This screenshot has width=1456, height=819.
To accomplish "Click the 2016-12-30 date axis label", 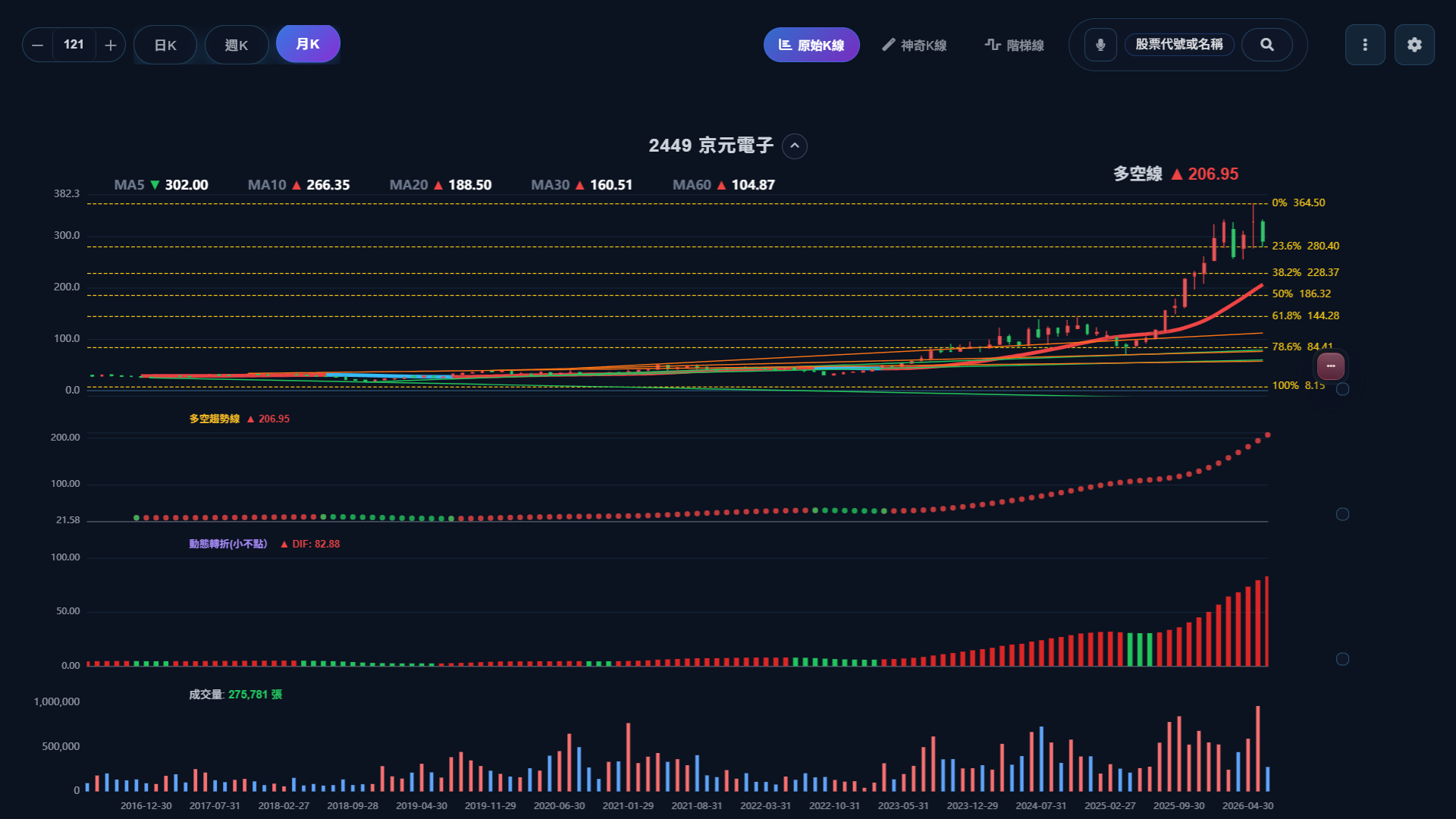I will point(146,805).
